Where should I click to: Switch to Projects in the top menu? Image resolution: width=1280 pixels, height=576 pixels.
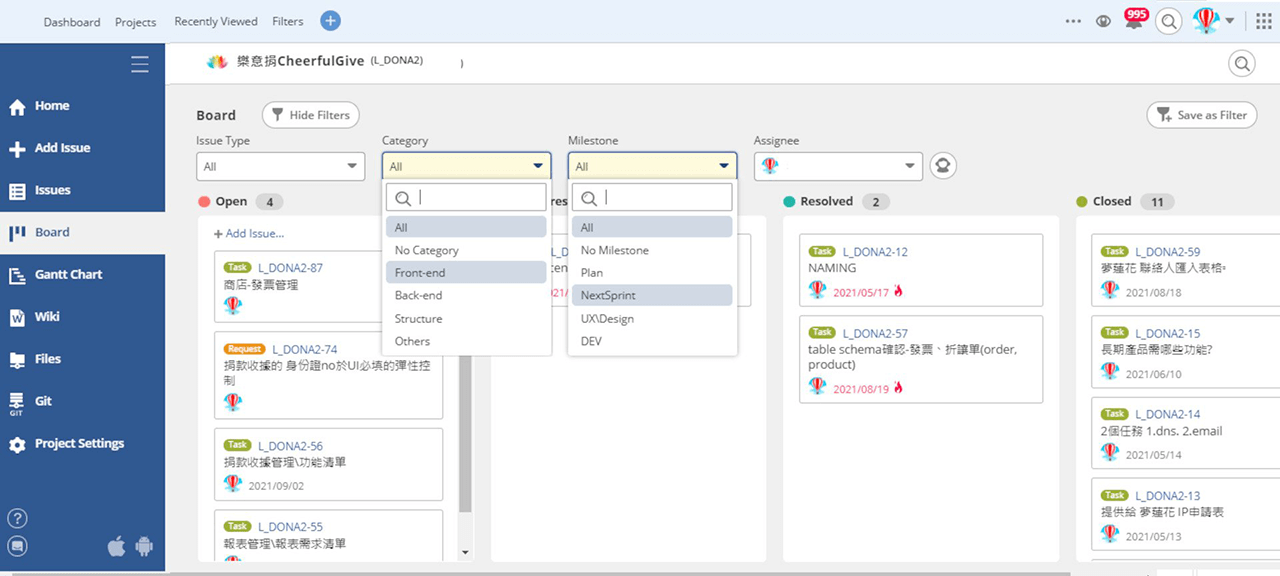135,21
